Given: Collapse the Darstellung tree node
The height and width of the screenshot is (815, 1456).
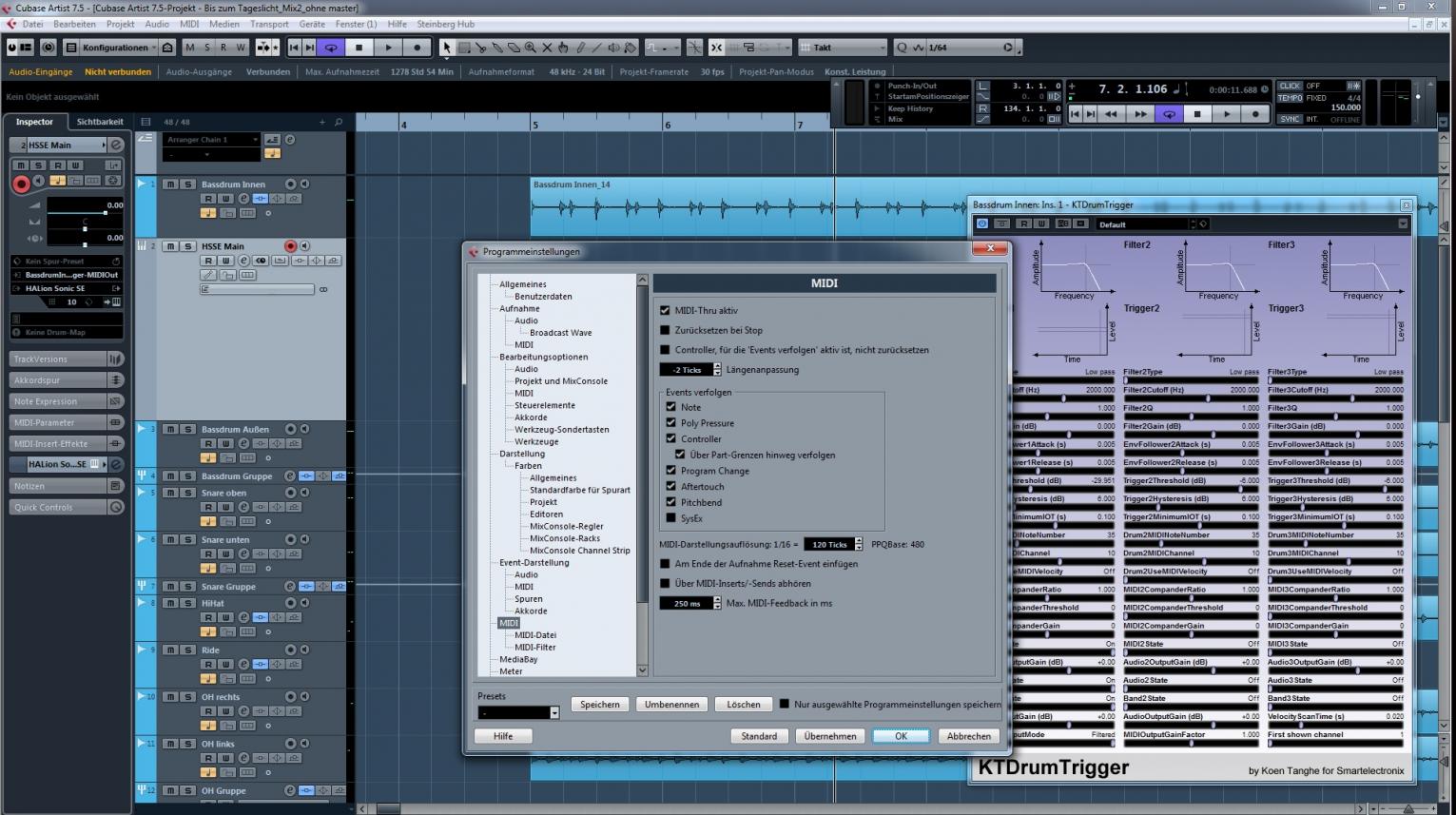Looking at the screenshot, I should click(x=522, y=454).
